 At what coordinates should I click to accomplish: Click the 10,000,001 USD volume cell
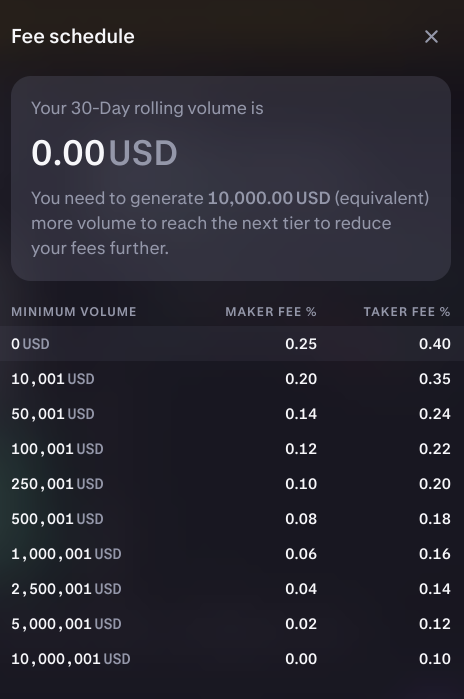[70, 659]
